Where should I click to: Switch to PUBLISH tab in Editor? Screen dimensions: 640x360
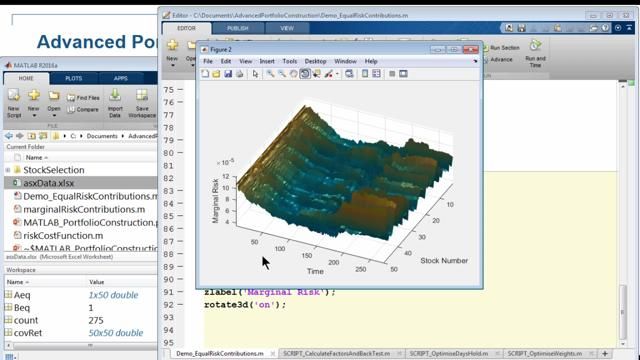coord(238,28)
